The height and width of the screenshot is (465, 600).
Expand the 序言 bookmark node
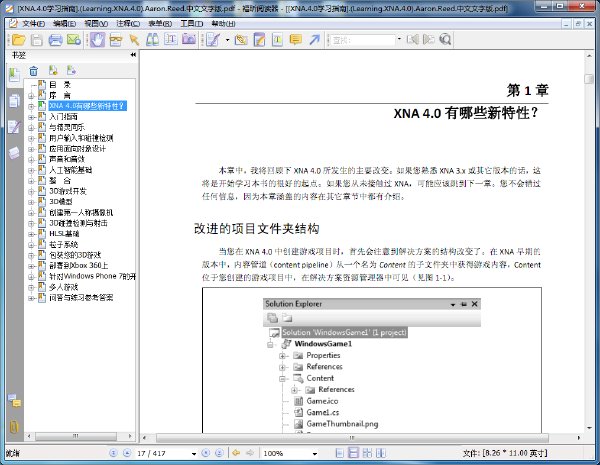click(31, 96)
